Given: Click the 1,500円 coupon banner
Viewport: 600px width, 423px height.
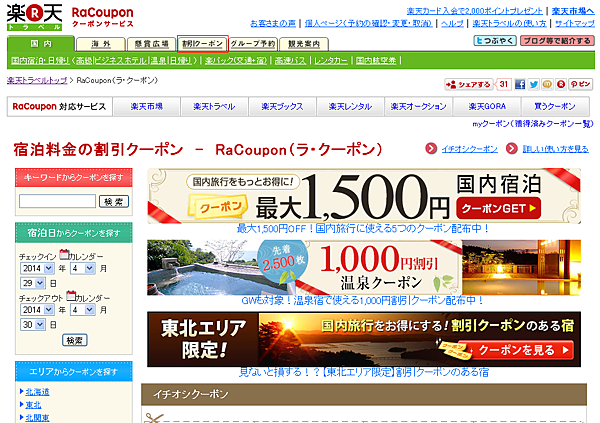Looking at the screenshot, I should pos(364,196).
